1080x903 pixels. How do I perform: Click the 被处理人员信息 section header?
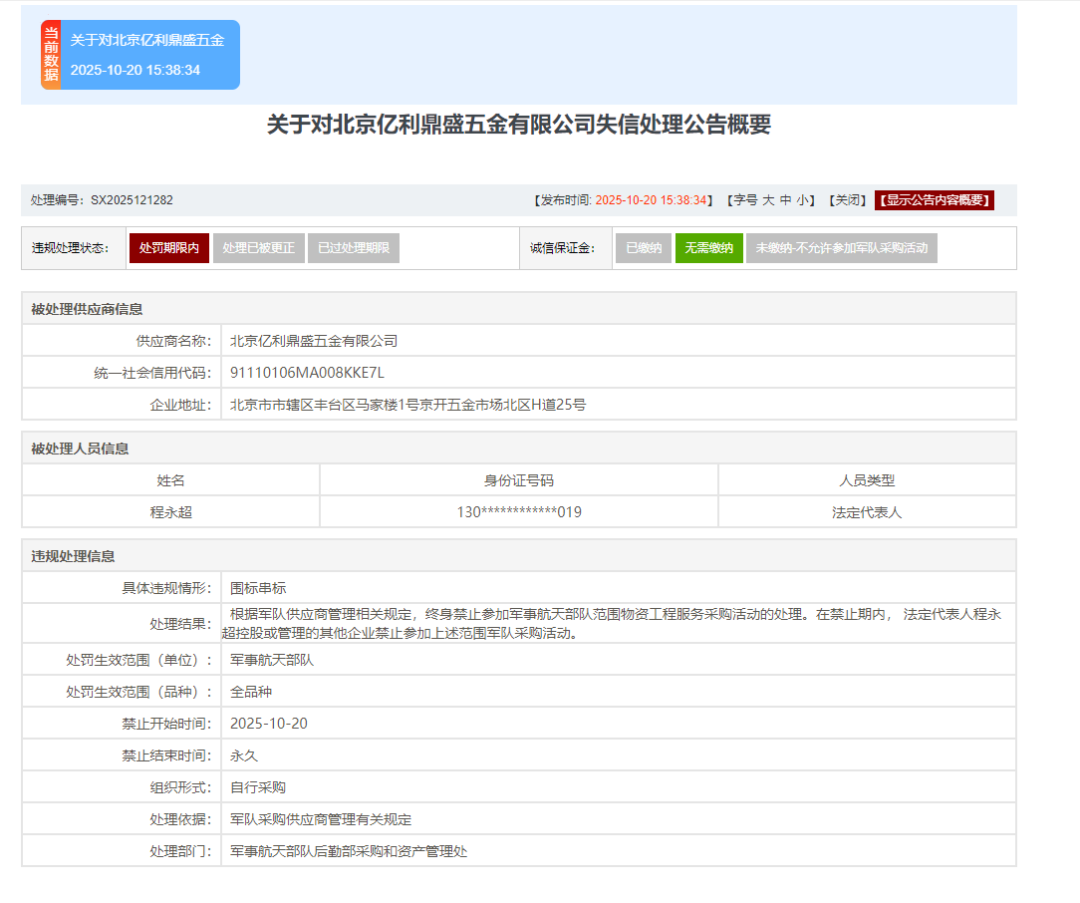80,449
